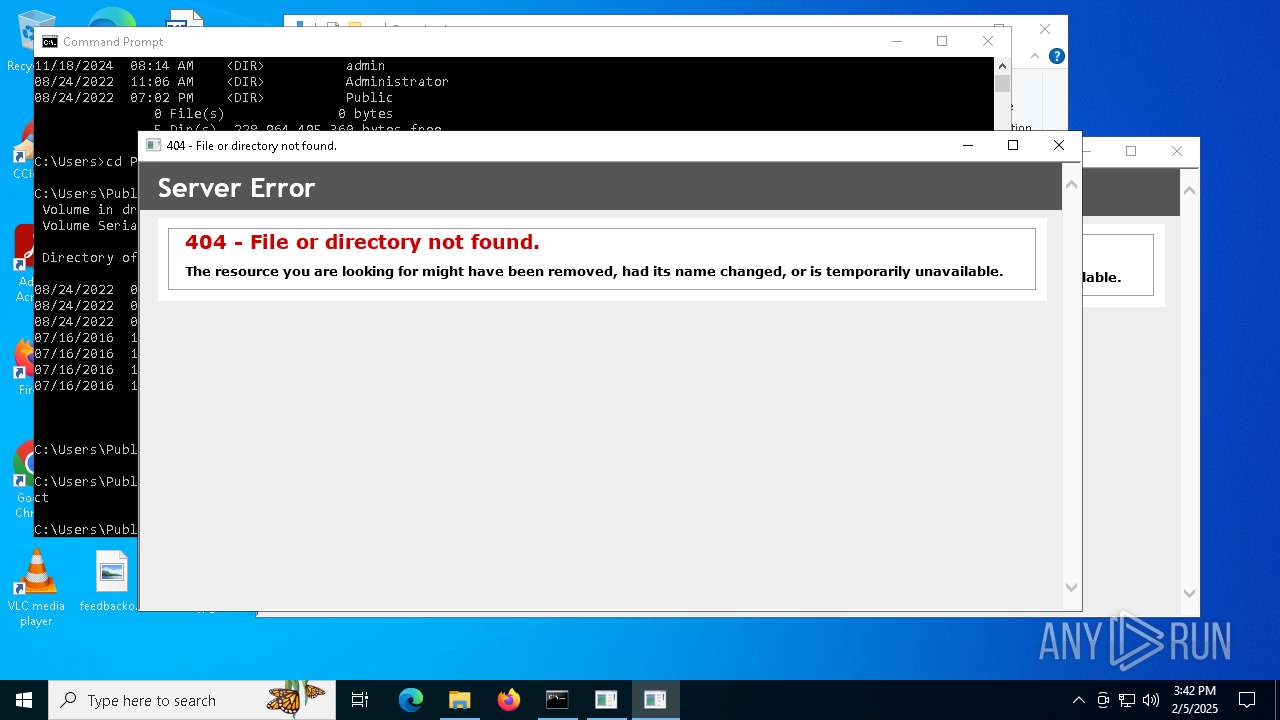Click scroll-down arrow in front 404 window

coord(1071,587)
